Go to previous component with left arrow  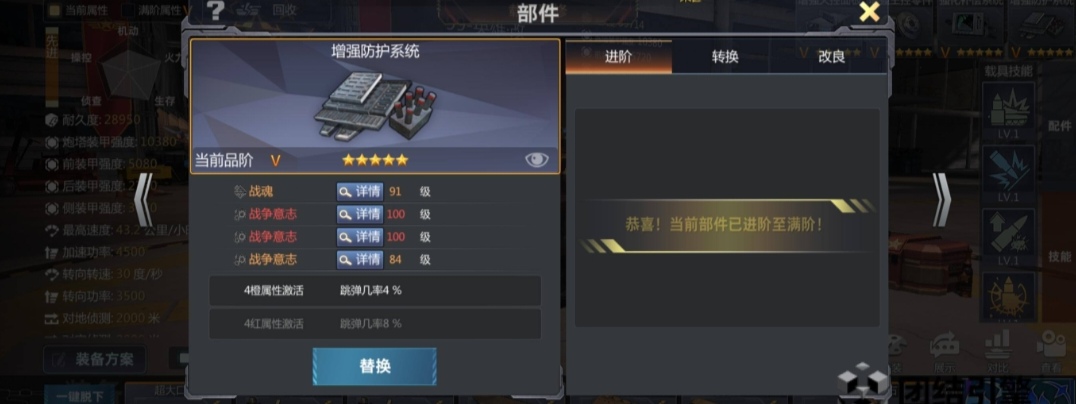(143, 200)
